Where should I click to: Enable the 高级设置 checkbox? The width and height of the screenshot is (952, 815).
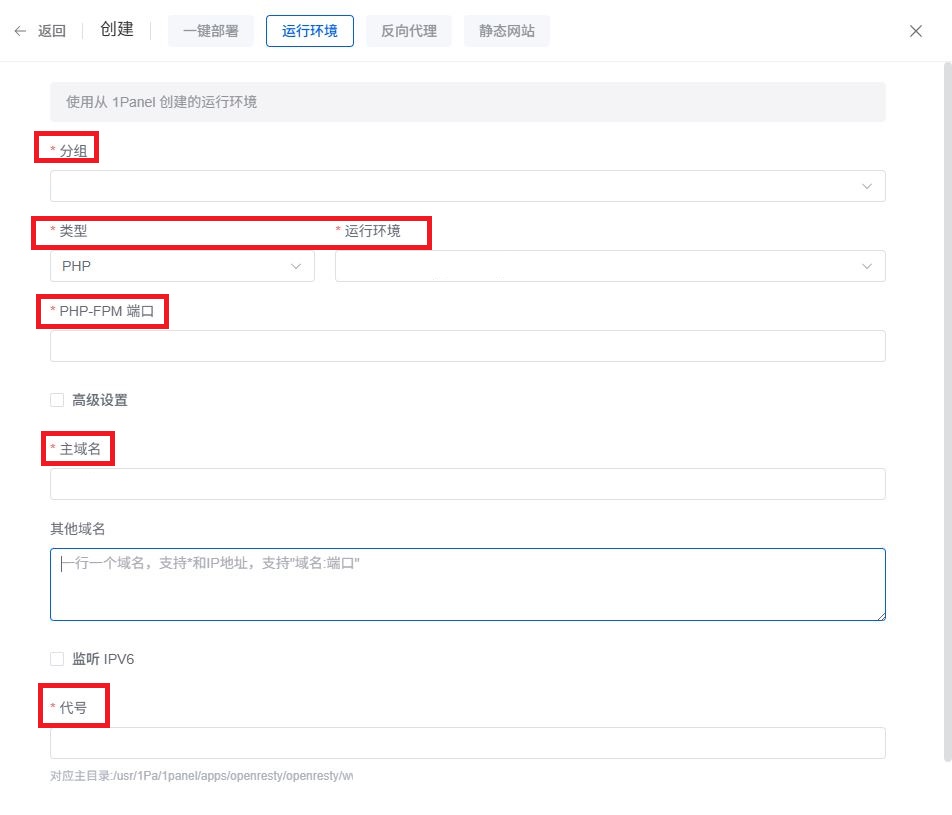click(57, 400)
